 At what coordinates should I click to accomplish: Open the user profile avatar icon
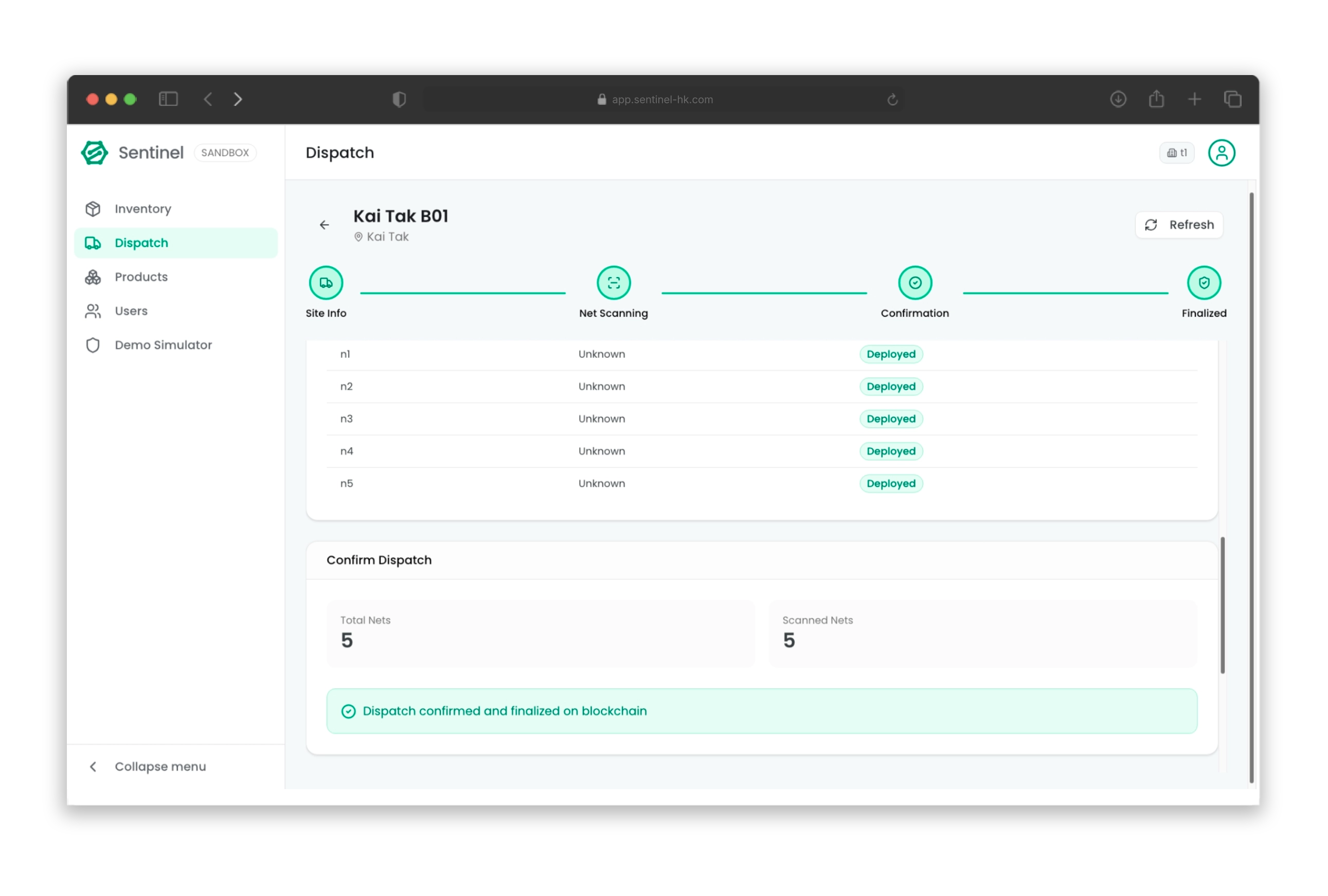tap(1221, 153)
